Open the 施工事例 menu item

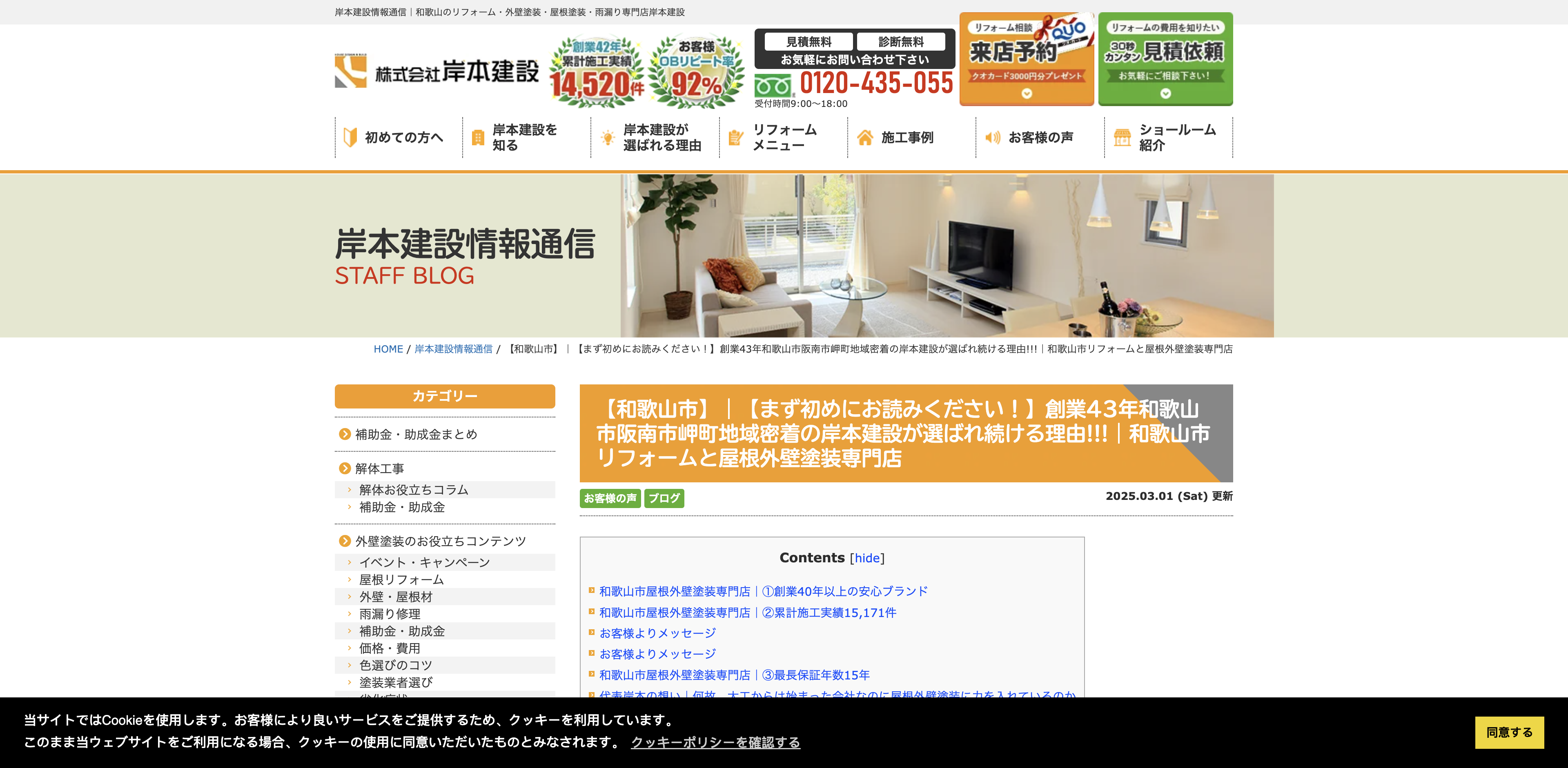(912, 138)
